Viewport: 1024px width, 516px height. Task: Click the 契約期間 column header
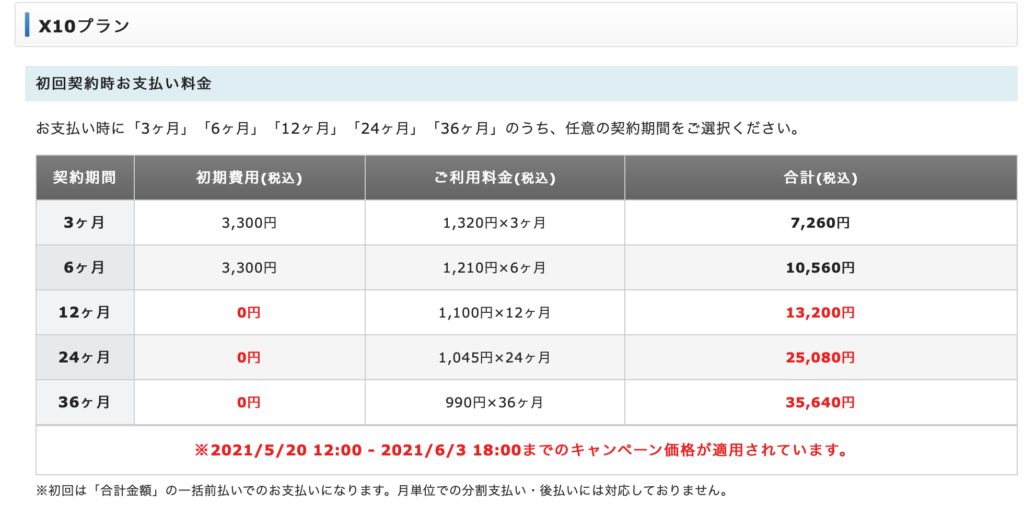pyautogui.click(x=85, y=178)
